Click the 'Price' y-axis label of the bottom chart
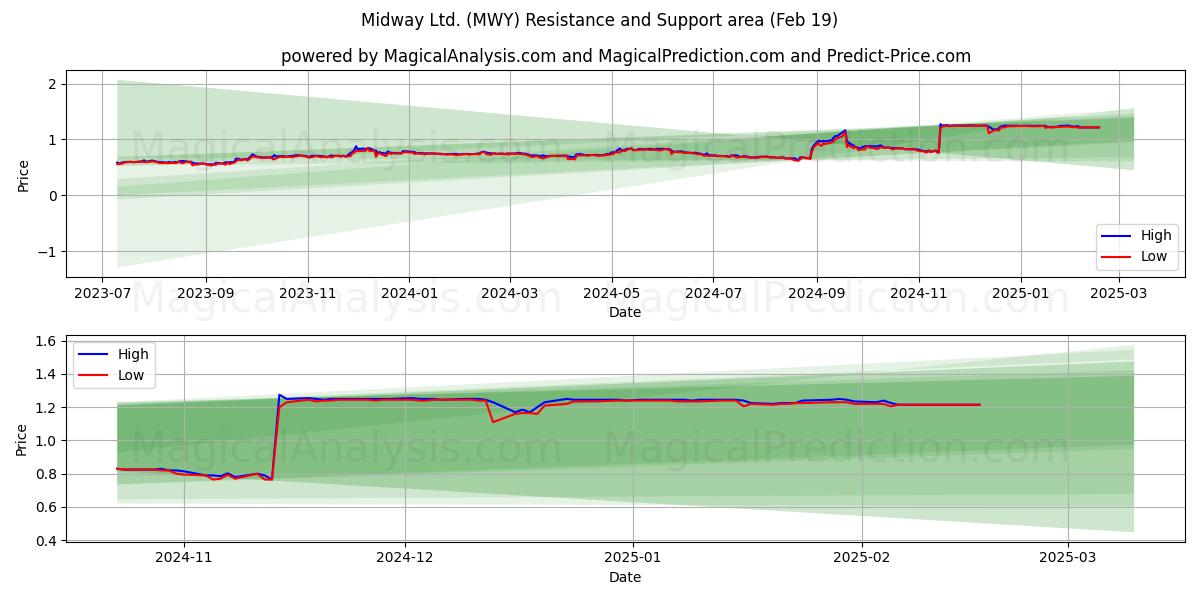Image resolution: width=1200 pixels, height=600 pixels. click(x=23, y=439)
